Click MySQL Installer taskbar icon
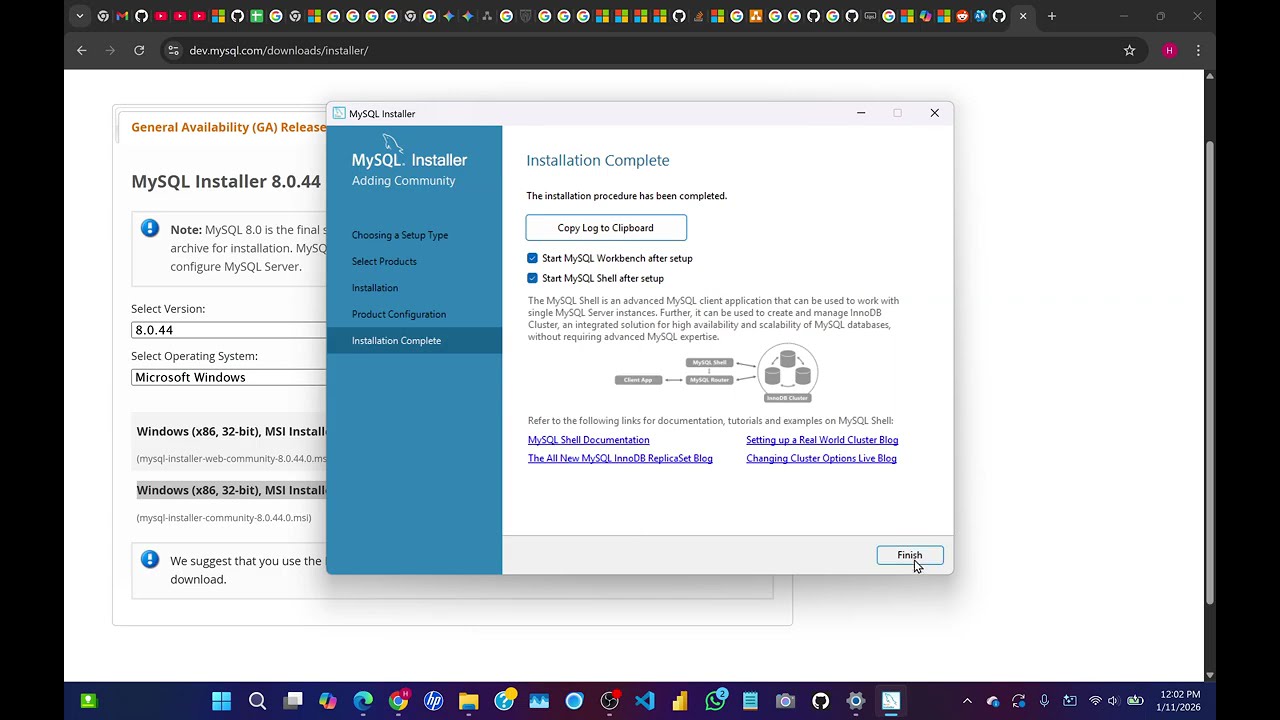Image resolution: width=1280 pixels, height=720 pixels. (890, 701)
